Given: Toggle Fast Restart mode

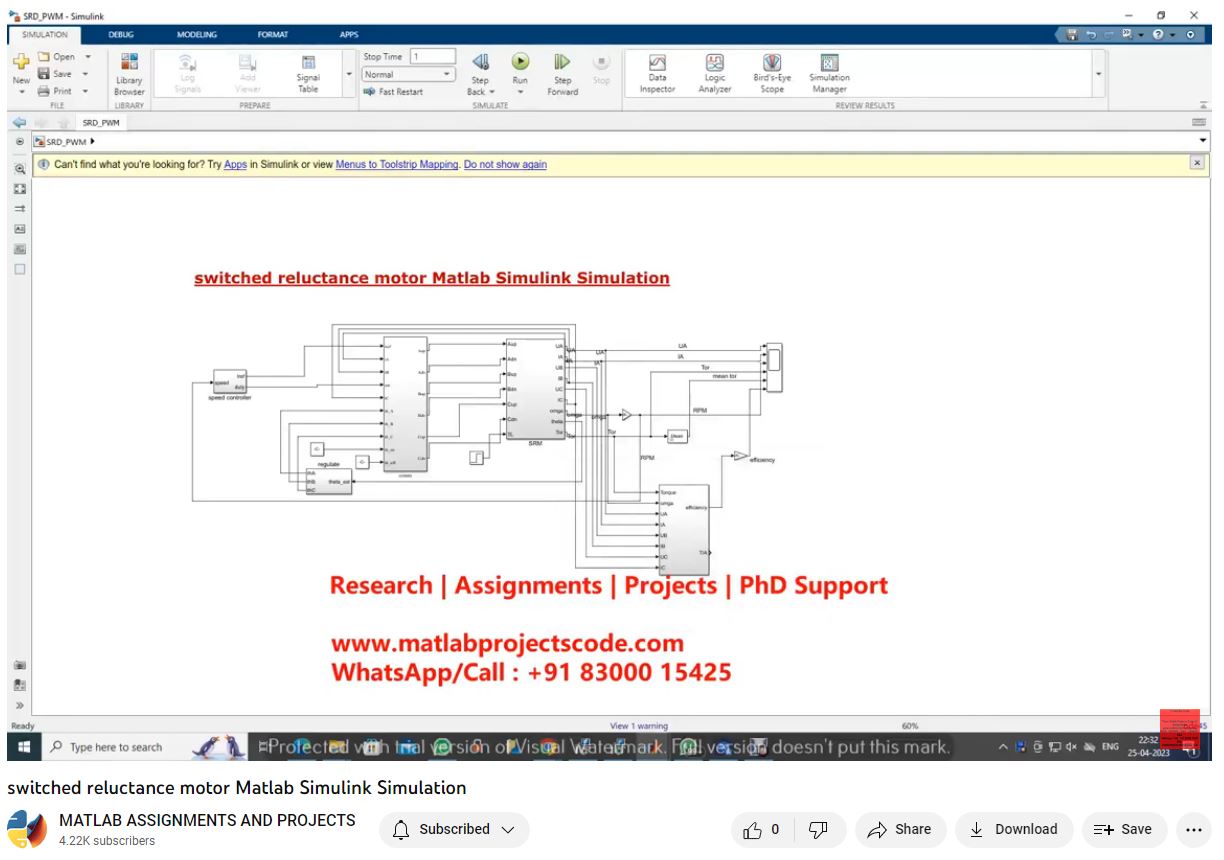Looking at the screenshot, I should (394, 92).
